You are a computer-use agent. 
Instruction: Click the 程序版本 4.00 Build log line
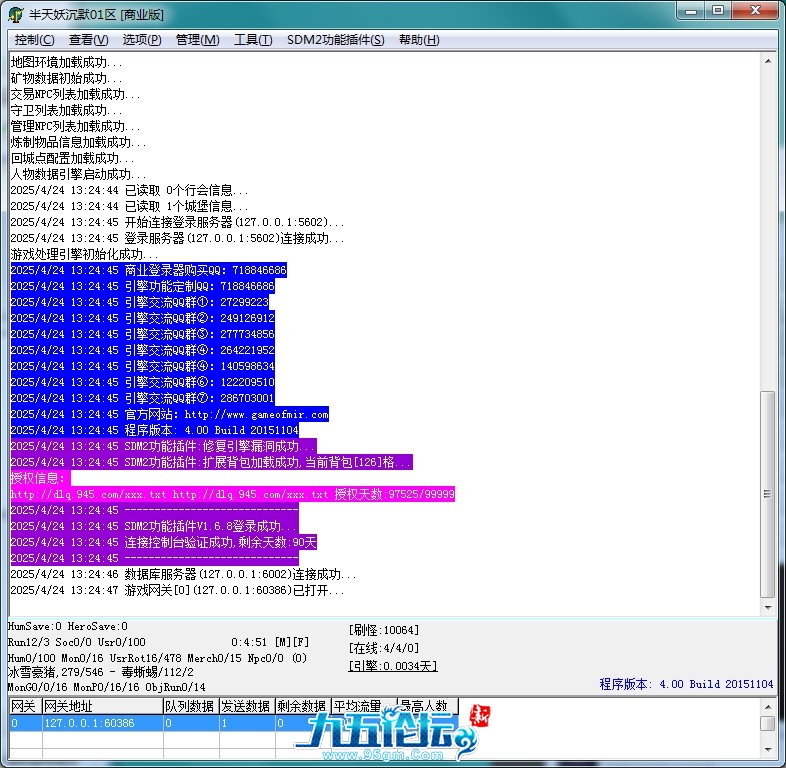pyautogui.click(x=154, y=430)
